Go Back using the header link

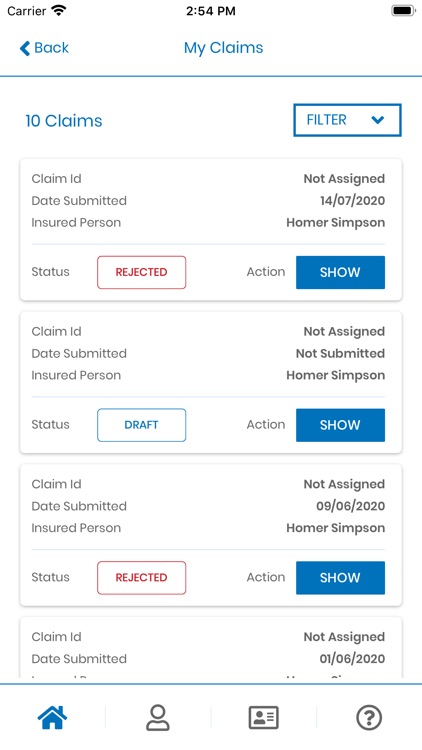pyautogui.click(x=44, y=48)
